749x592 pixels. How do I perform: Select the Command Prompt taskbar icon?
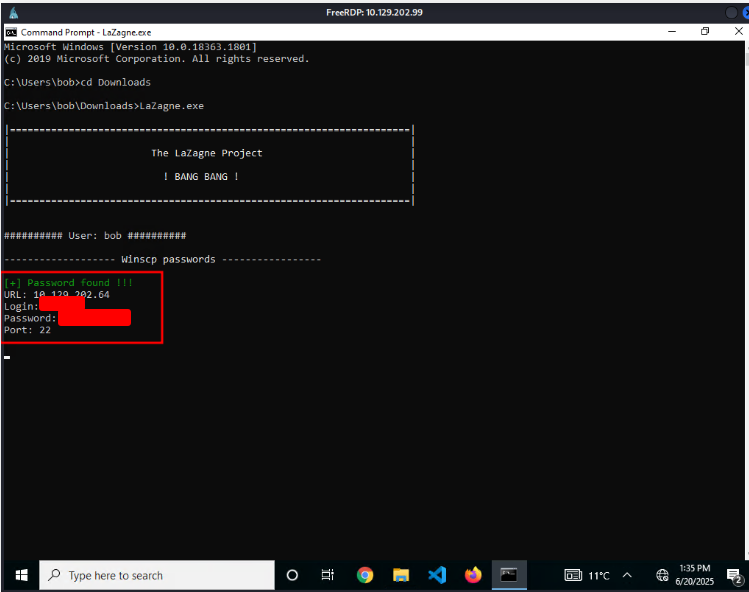(509, 575)
